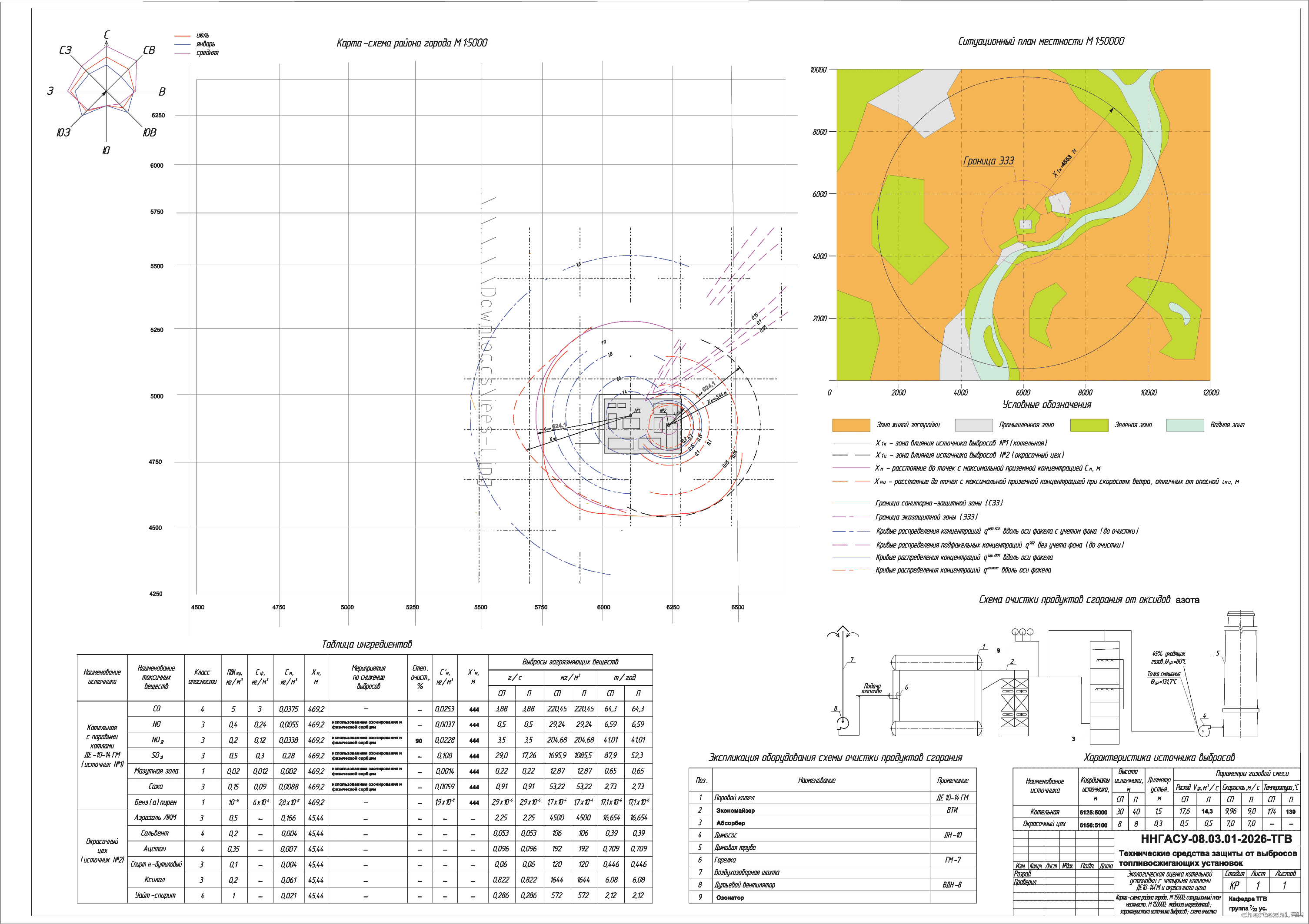This screenshot has height=924, width=1309.
Task: Click the gray industrial zone legend swatch
Action: point(973,425)
